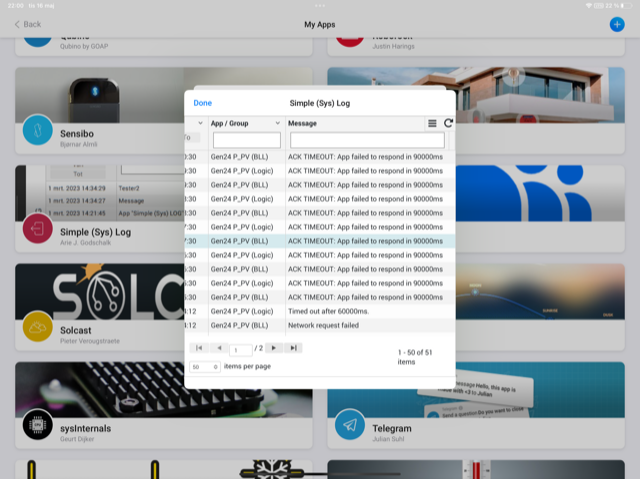Jump to last log page

point(293,348)
